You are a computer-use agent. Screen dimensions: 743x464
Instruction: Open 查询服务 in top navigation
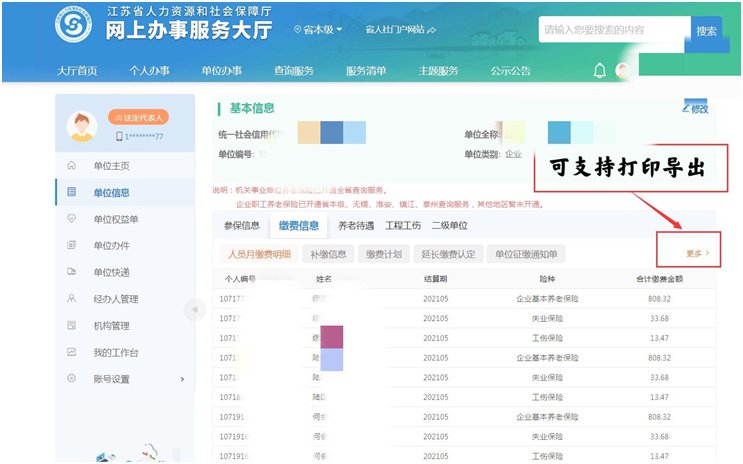tap(293, 71)
